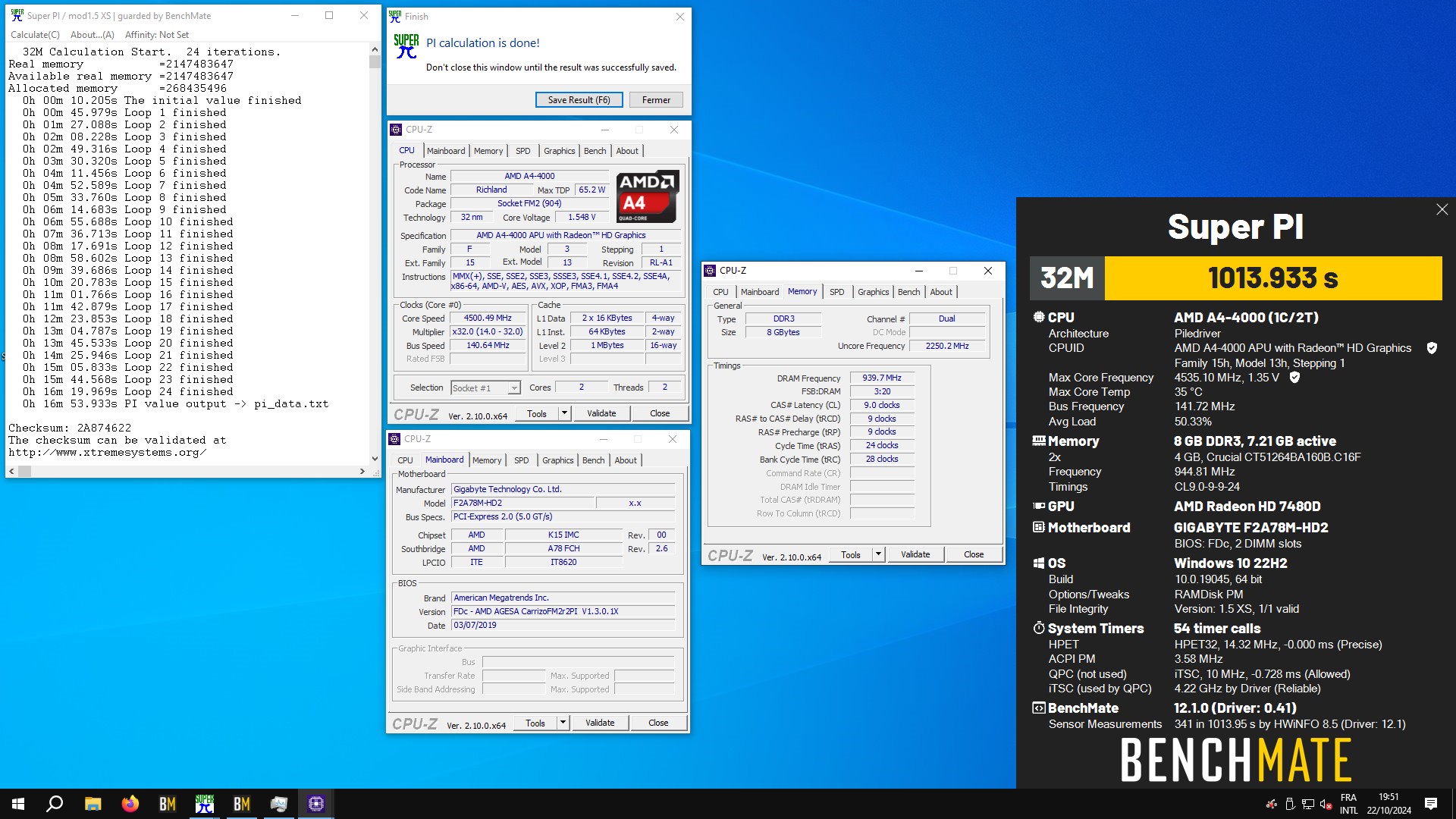Open File Explorer from the taskbar
Screen dimensions: 1456x819
(x=93, y=804)
